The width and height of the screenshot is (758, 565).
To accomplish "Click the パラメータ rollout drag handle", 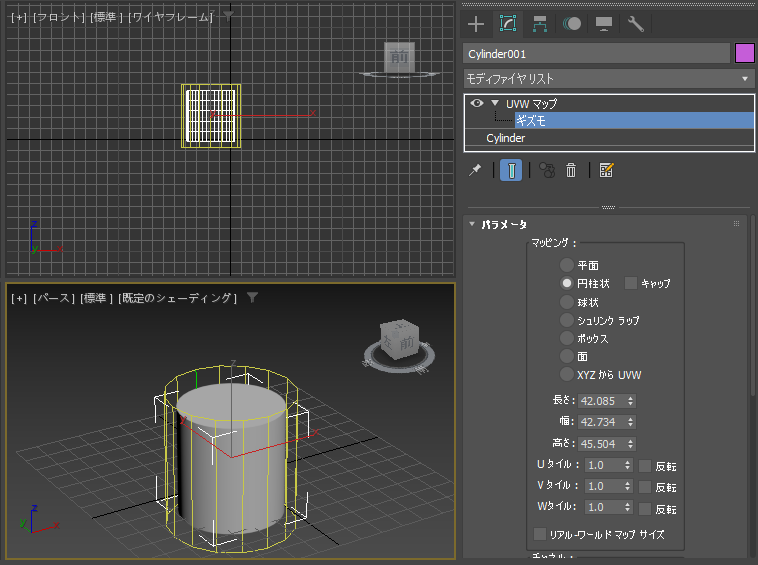I will click(736, 223).
